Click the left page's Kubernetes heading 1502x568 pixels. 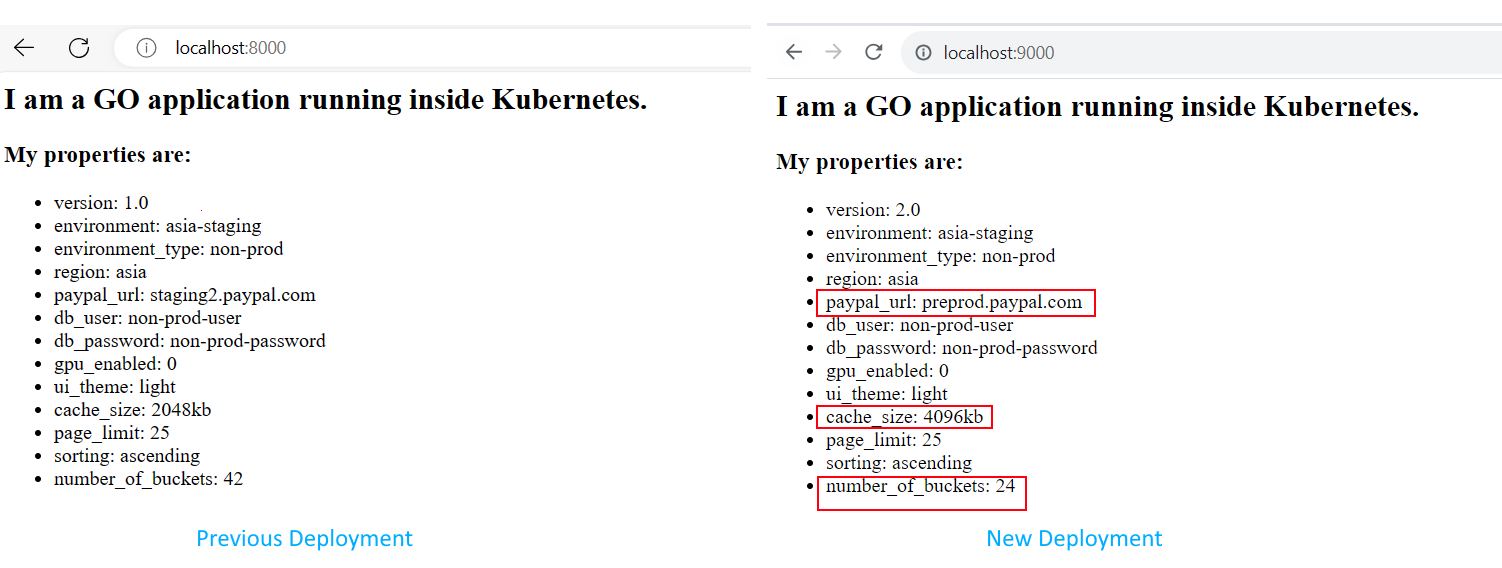click(x=325, y=100)
